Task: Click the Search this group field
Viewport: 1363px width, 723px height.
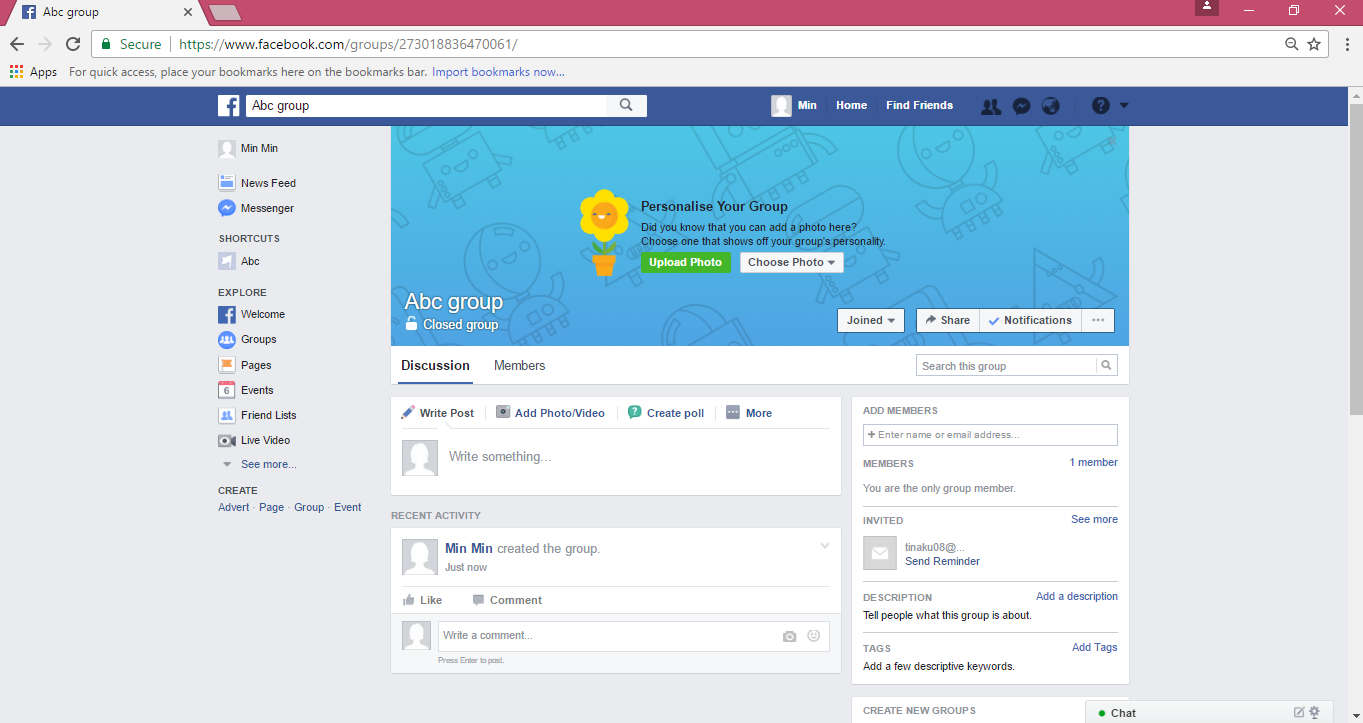Action: tap(1006, 366)
